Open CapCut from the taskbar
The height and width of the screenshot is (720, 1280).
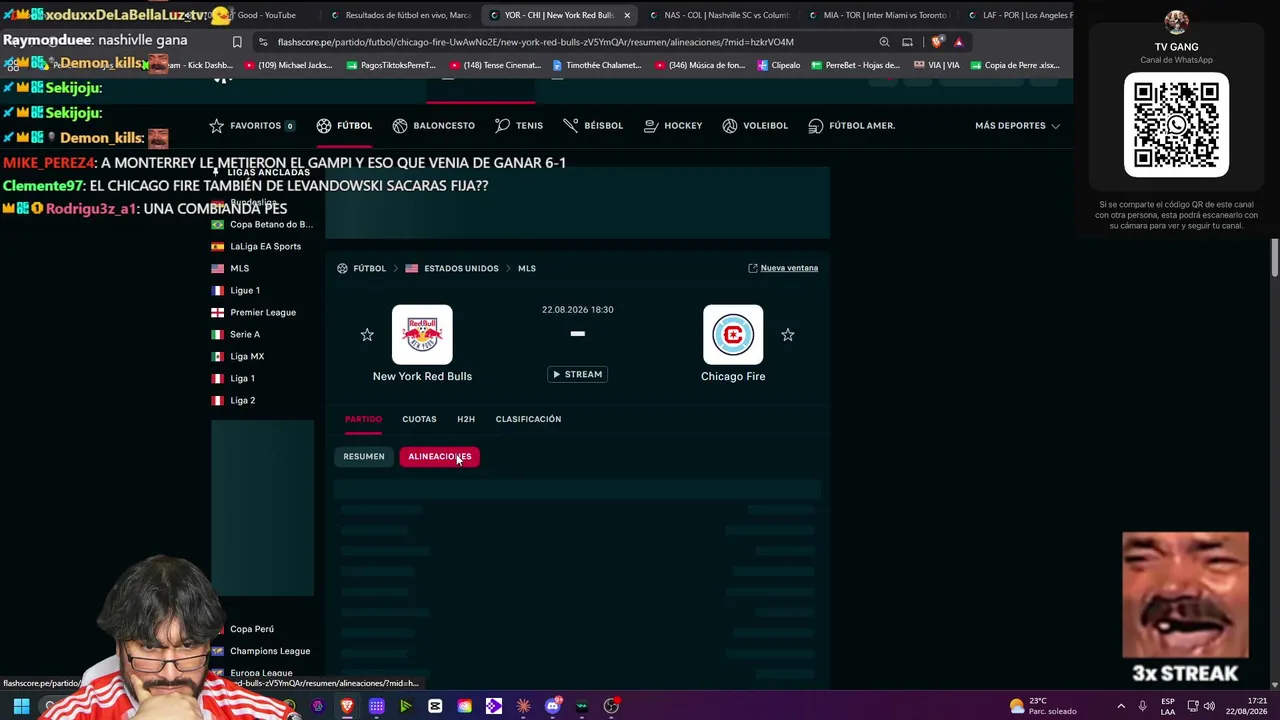click(435, 706)
